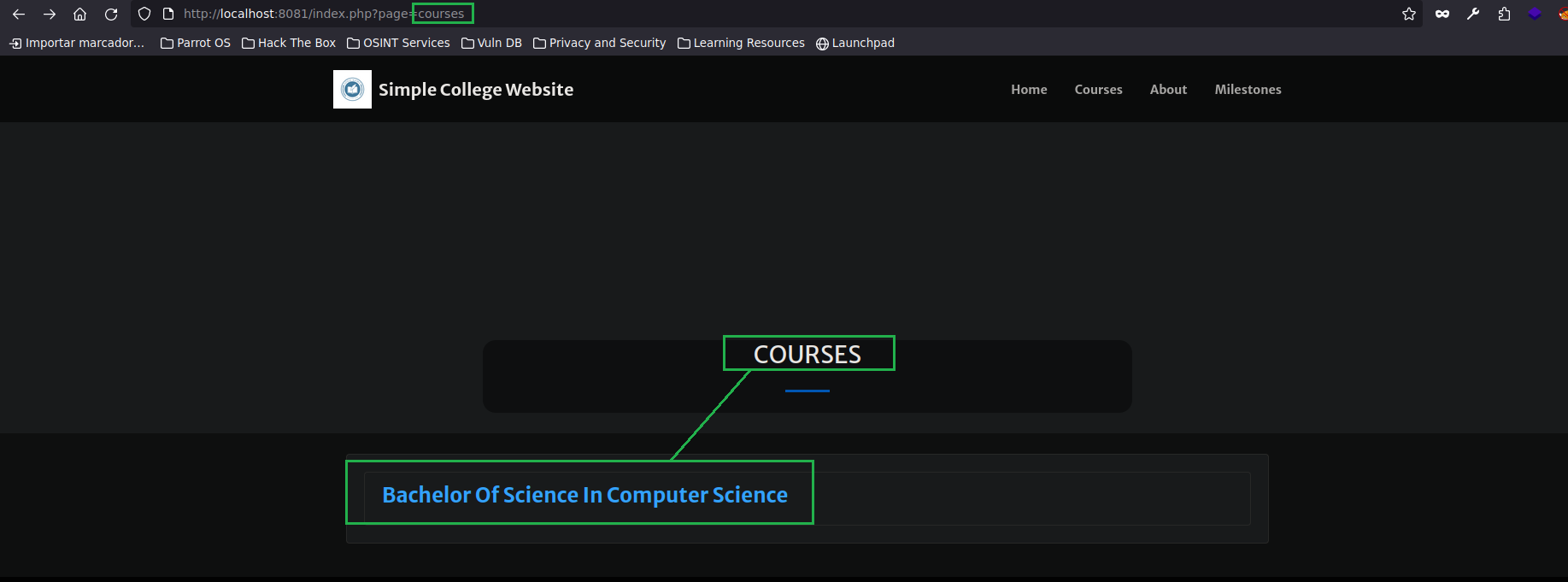The height and width of the screenshot is (582, 1568).
Task: Open the OSINT Services bookmark folder
Action: pyautogui.click(x=398, y=43)
